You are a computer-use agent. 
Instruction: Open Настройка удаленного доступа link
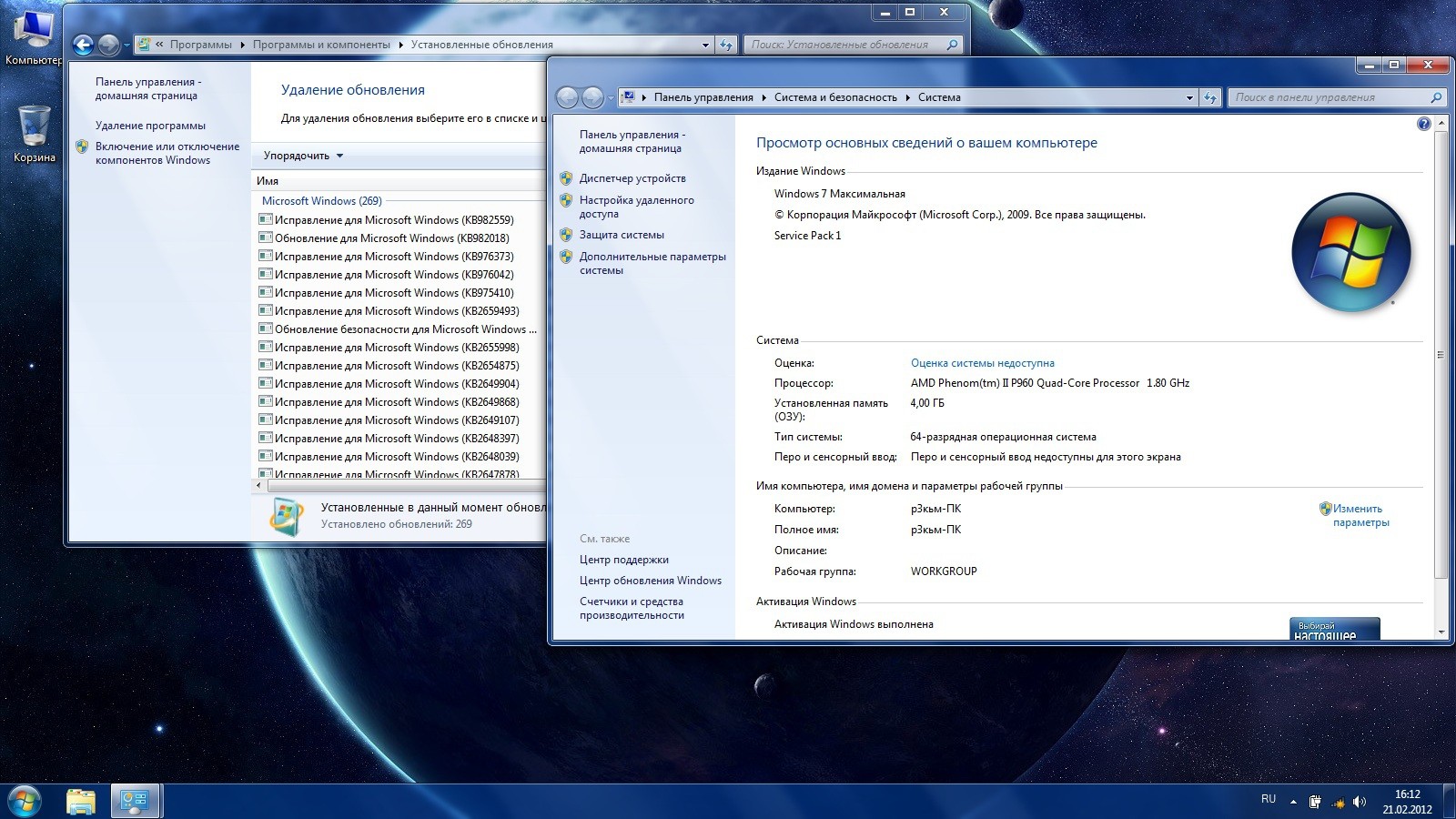coord(636,207)
